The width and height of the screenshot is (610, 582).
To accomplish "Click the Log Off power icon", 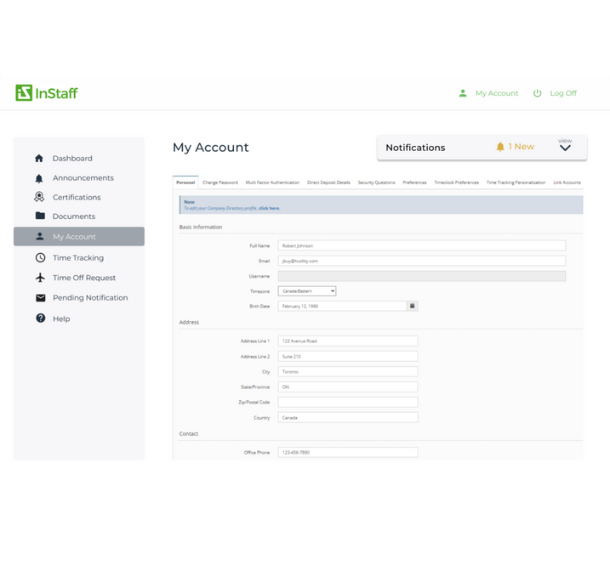I will 537,93.
